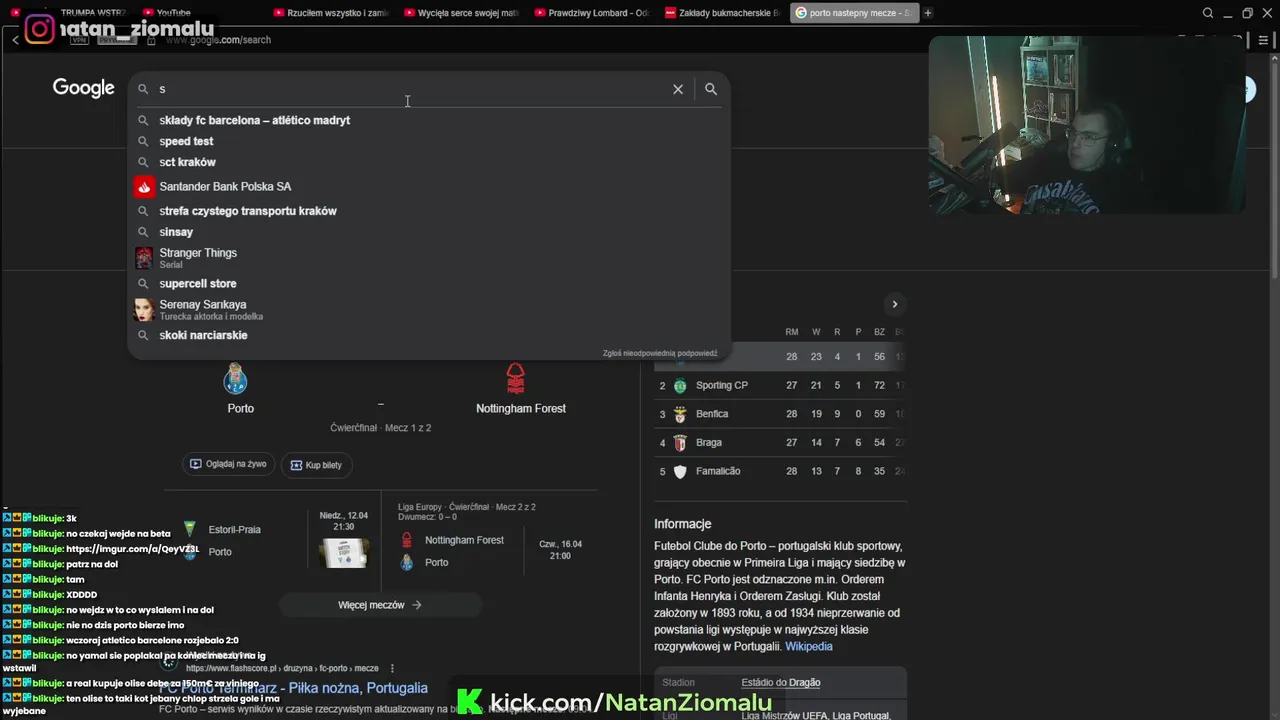Choose the 'sct kraków' suggestion

430,162
